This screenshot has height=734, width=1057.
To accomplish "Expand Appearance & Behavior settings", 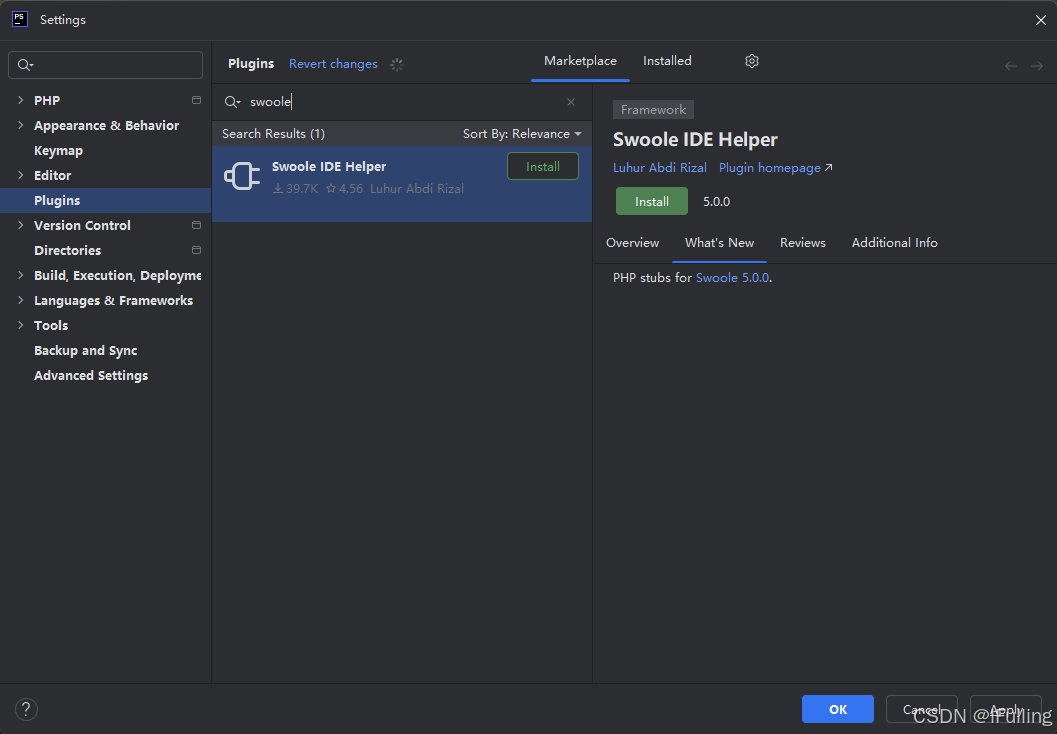I will pos(20,125).
